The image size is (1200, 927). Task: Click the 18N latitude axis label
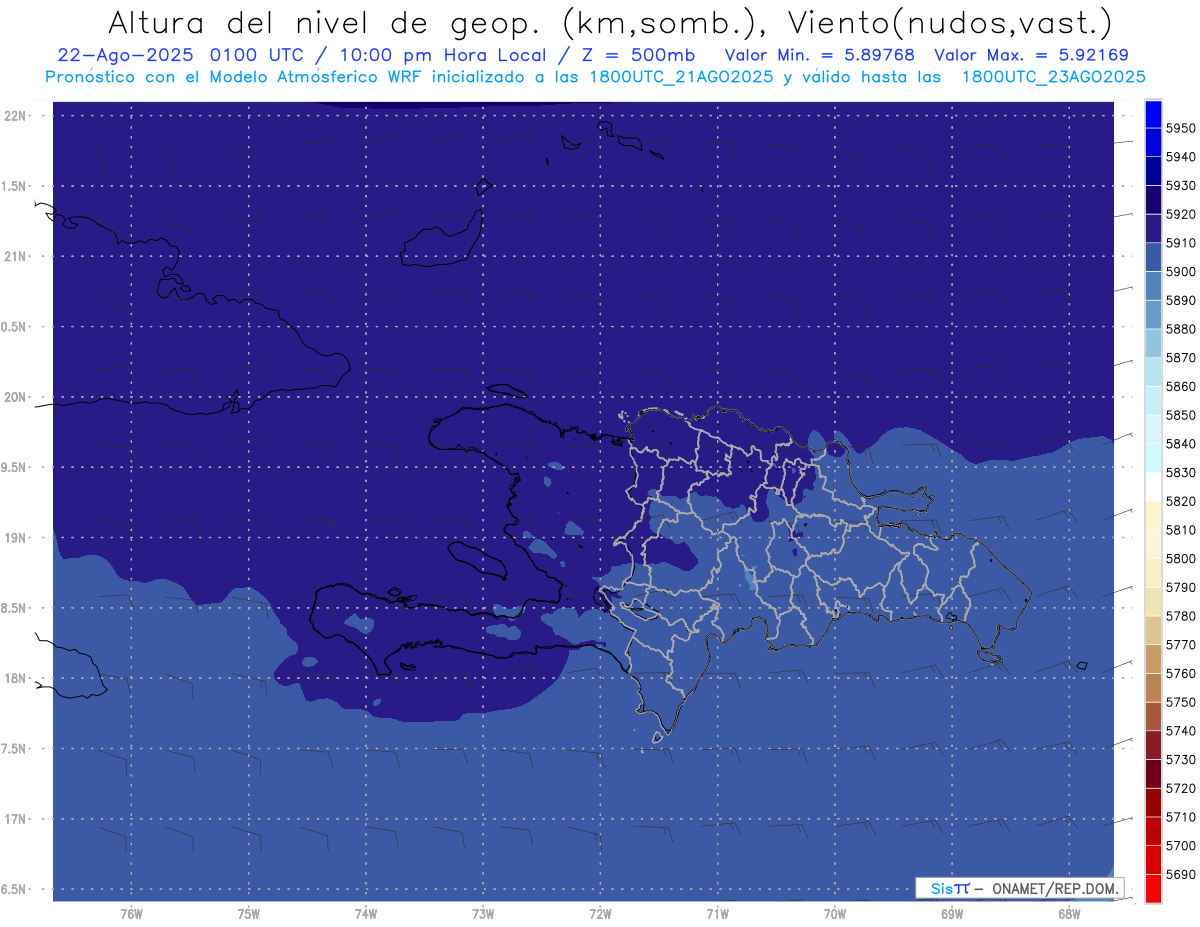15,678
